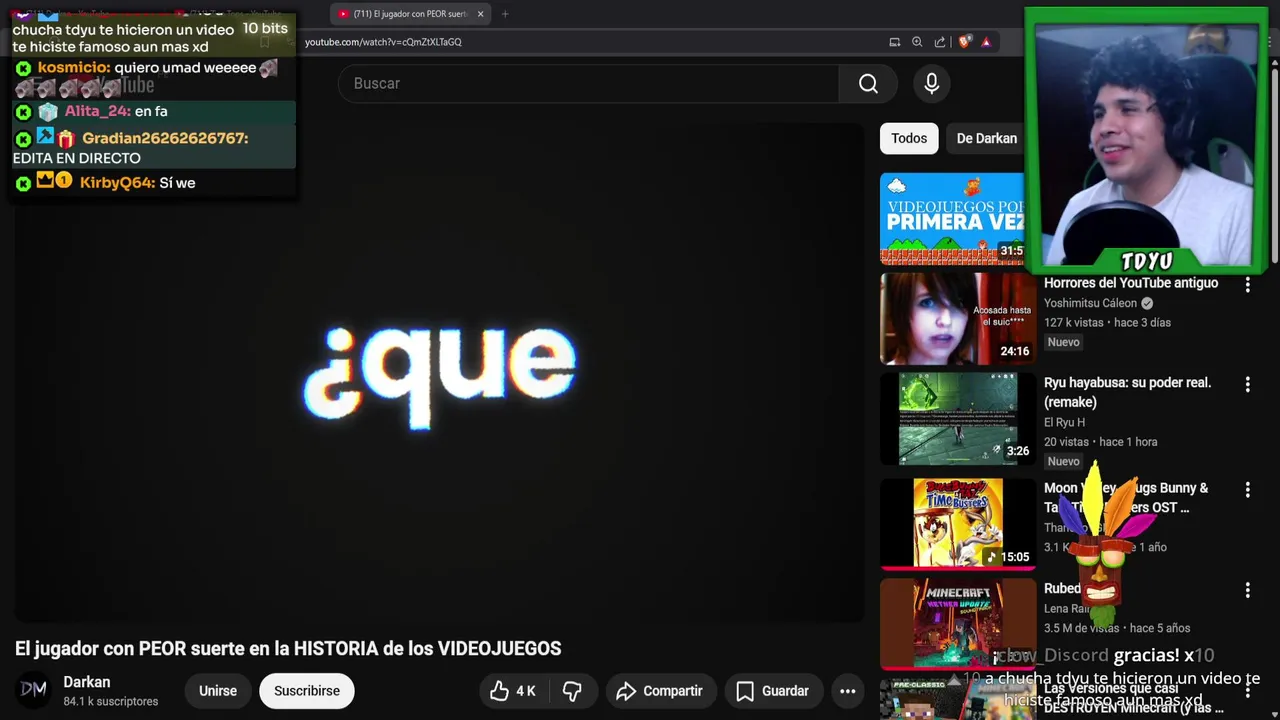Open Videojuegos por primera vez thumbnail
Screen dimensions: 1280x720
pos(952,218)
